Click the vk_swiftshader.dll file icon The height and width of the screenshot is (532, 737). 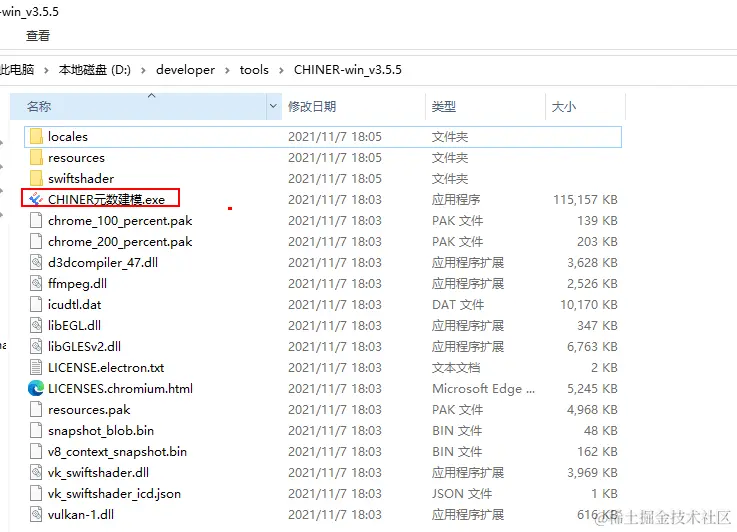(x=36, y=472)
